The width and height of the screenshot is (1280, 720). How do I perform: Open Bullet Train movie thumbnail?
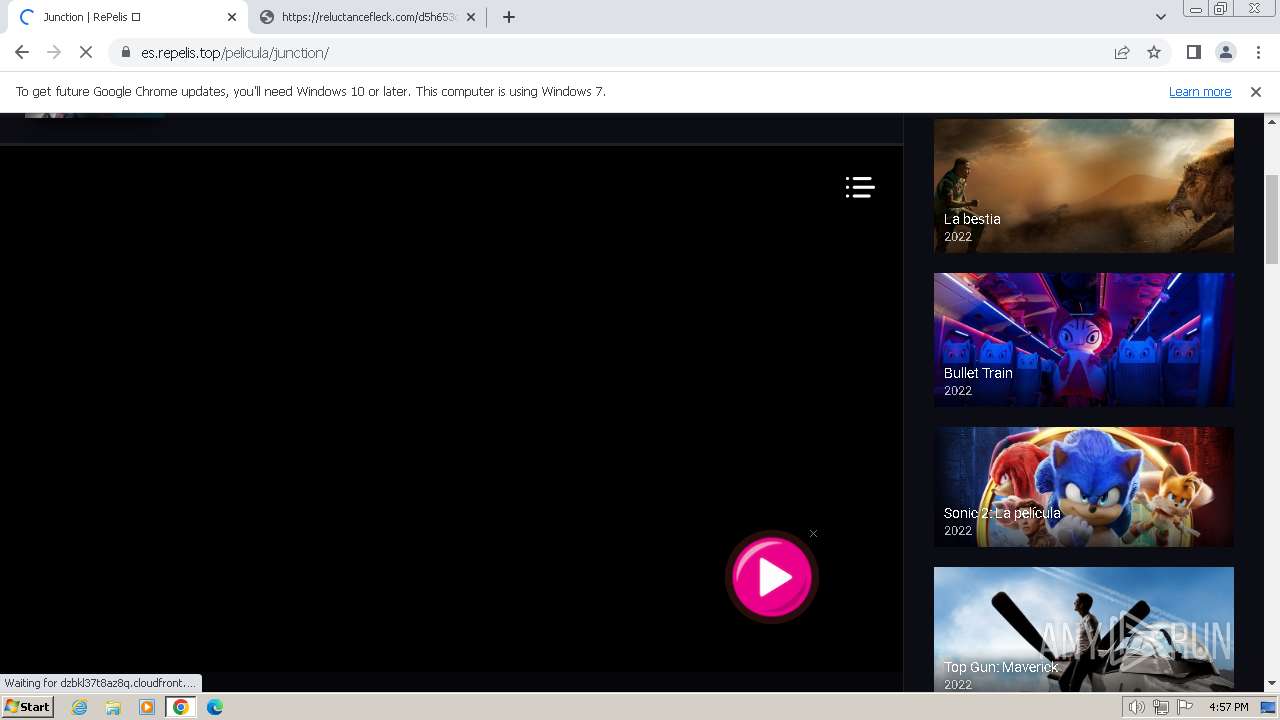(x=1084, y=340)
